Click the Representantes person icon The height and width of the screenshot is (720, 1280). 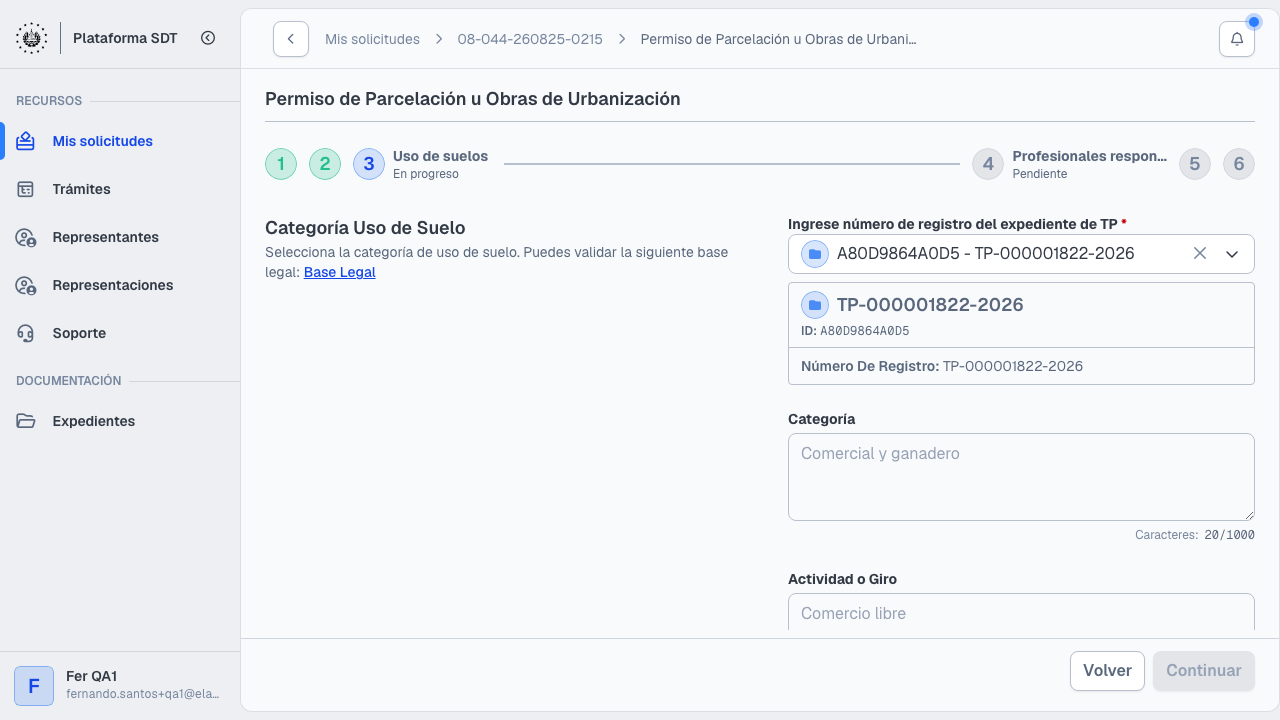26,237
